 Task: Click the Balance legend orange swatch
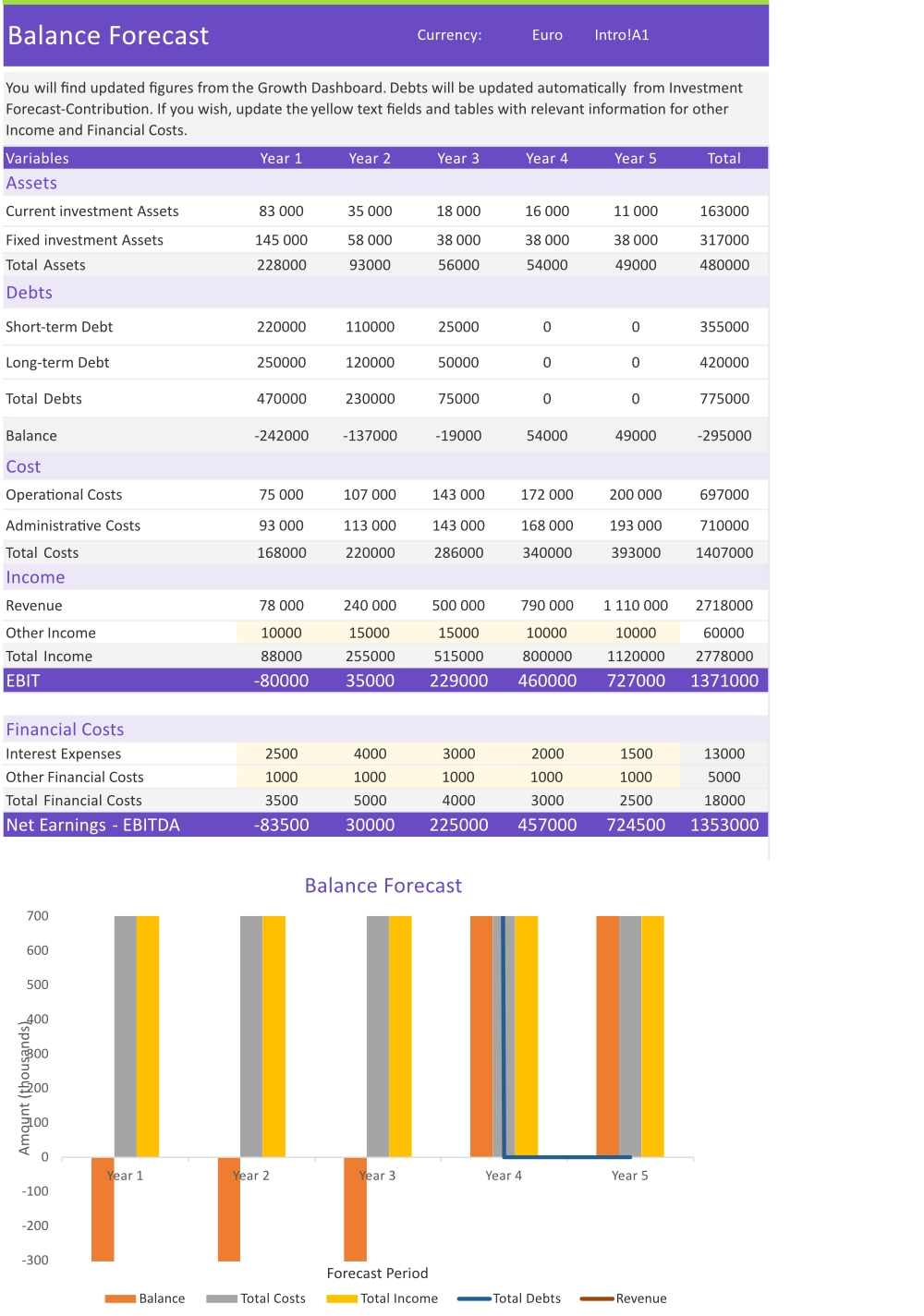tap(120, 1298)
